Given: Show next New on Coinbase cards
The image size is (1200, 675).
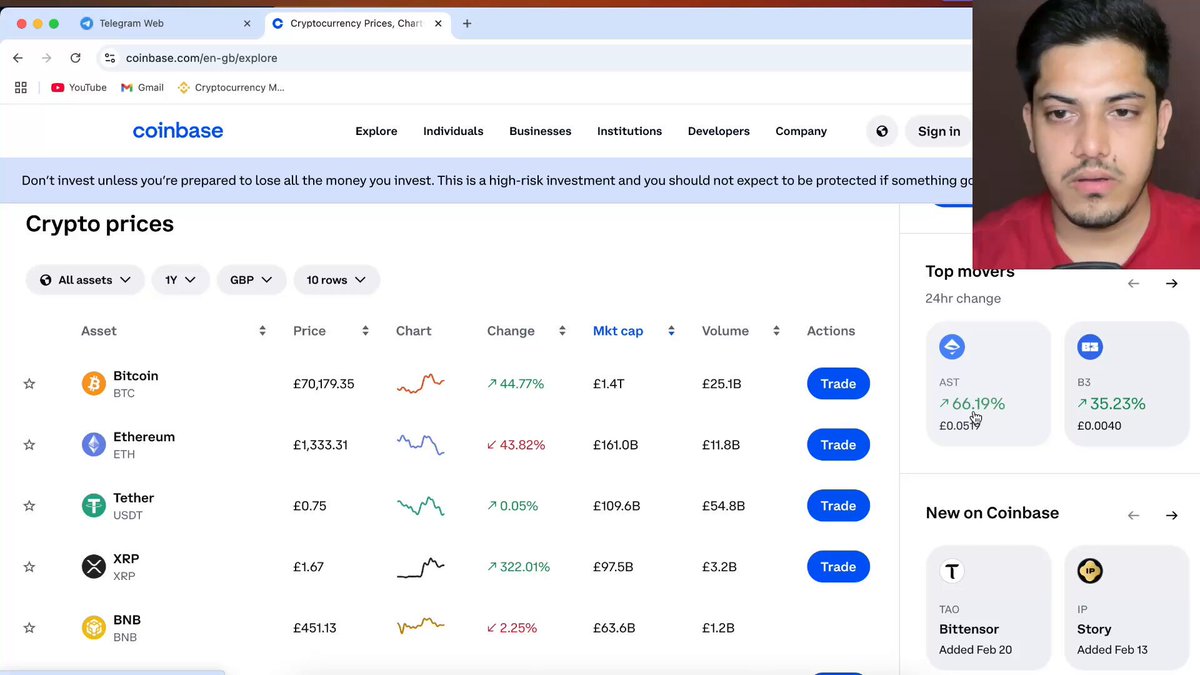Looking at the screenshot, I should 1171,516.
